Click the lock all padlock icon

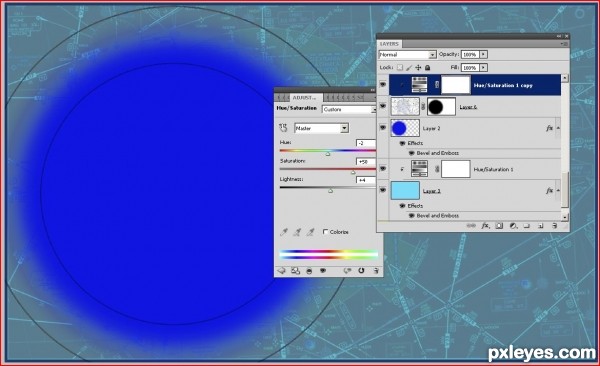click(428, 68)
